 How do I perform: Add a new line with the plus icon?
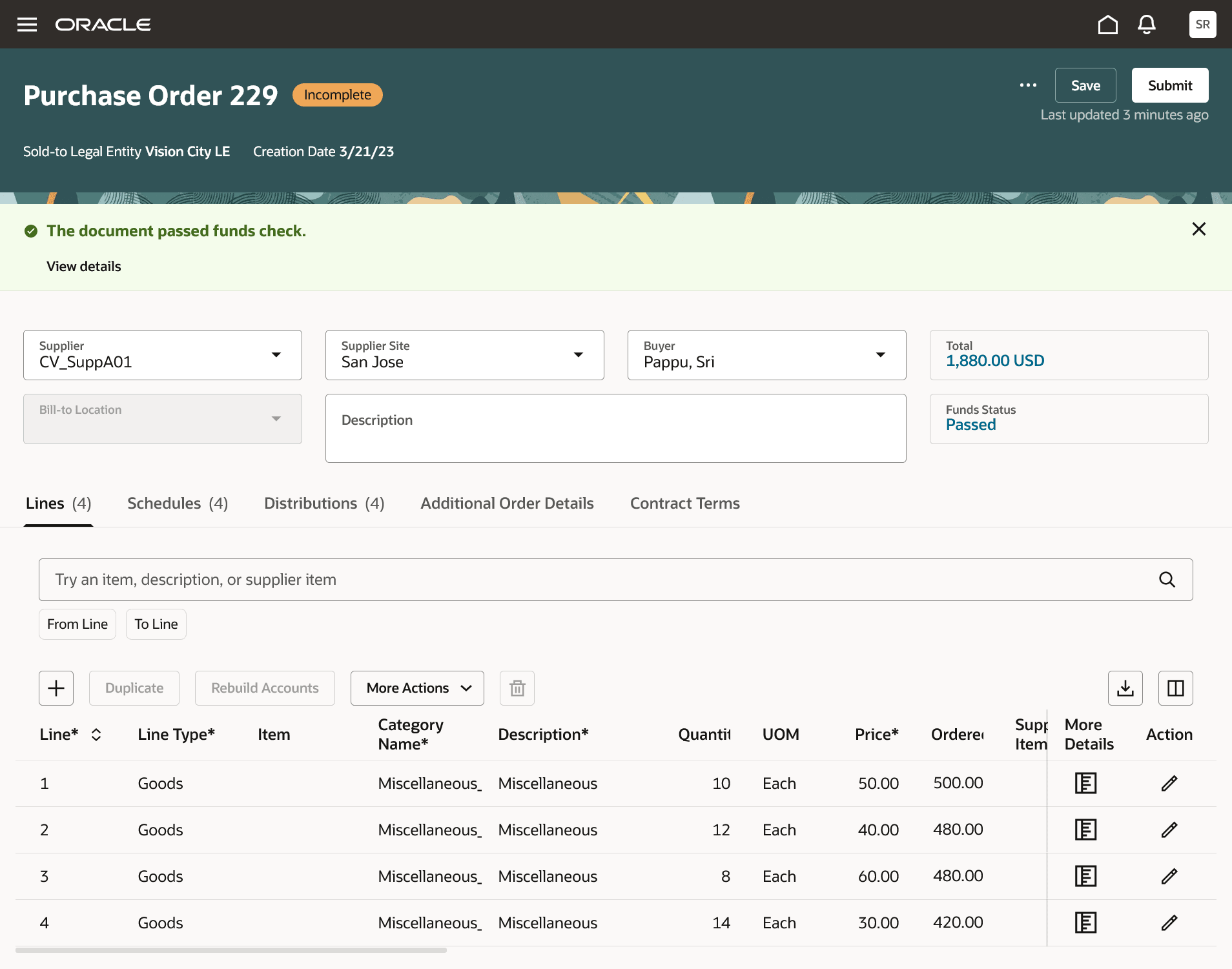coord(56,688)
